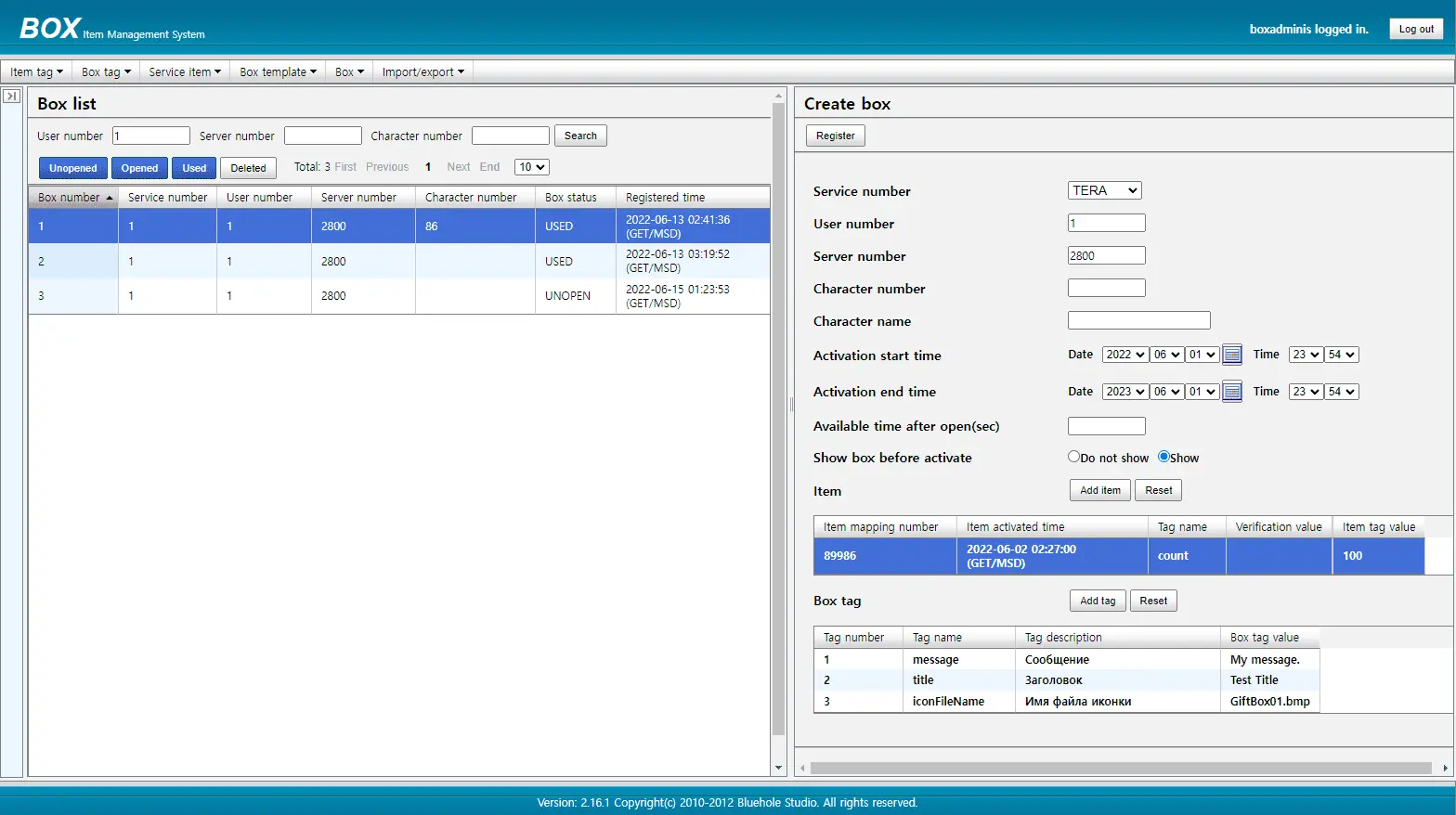Toggle the Used status filter

tap(194, 168)
